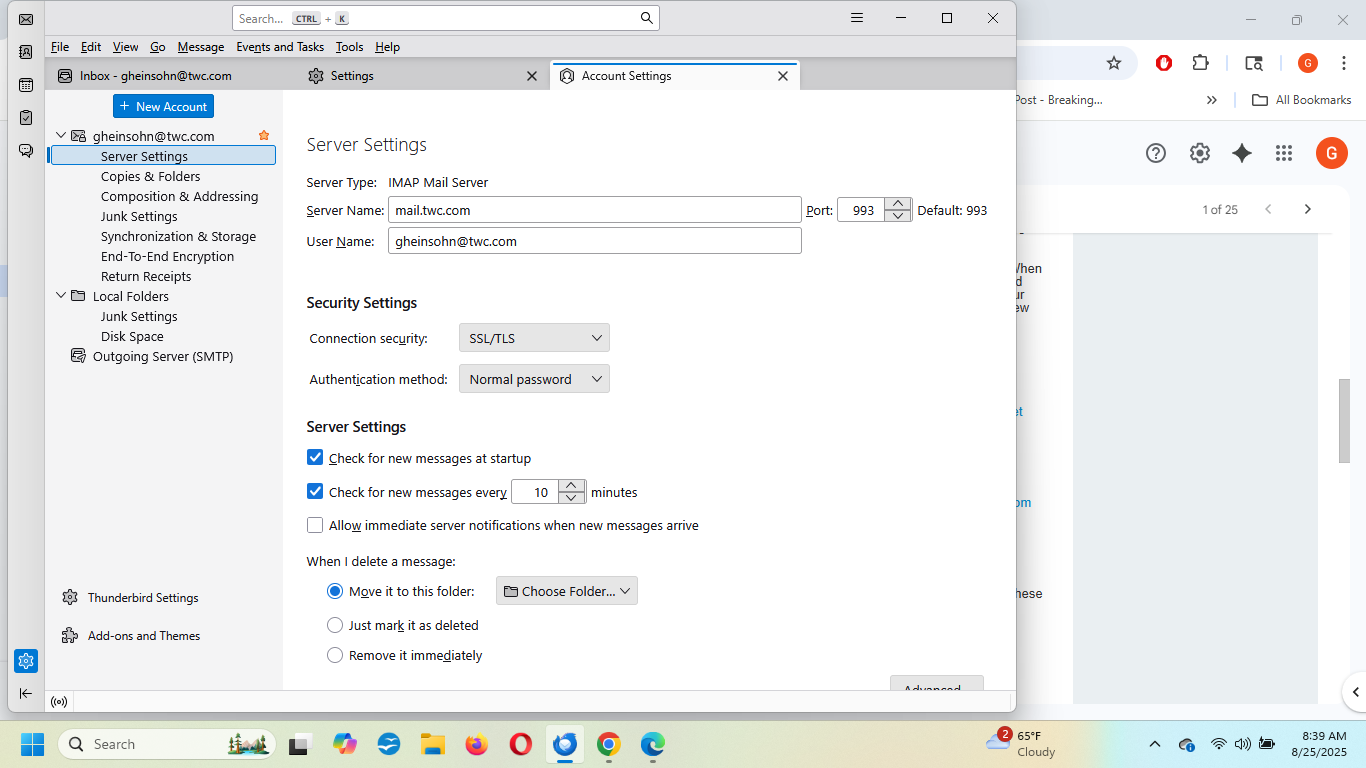1366x768 pixels.
Task: Toggle Check for new messages every 10 minutes
Action: pos(315,492)
